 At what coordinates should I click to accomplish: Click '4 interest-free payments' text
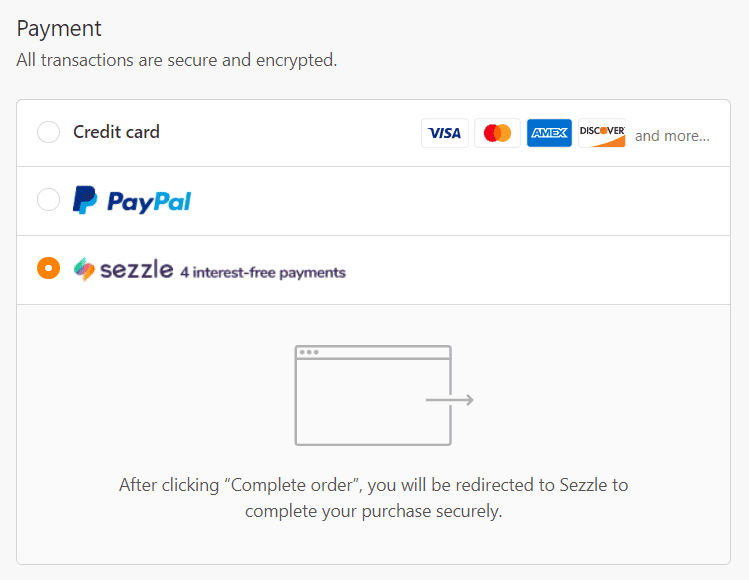(x=263, y=272)
